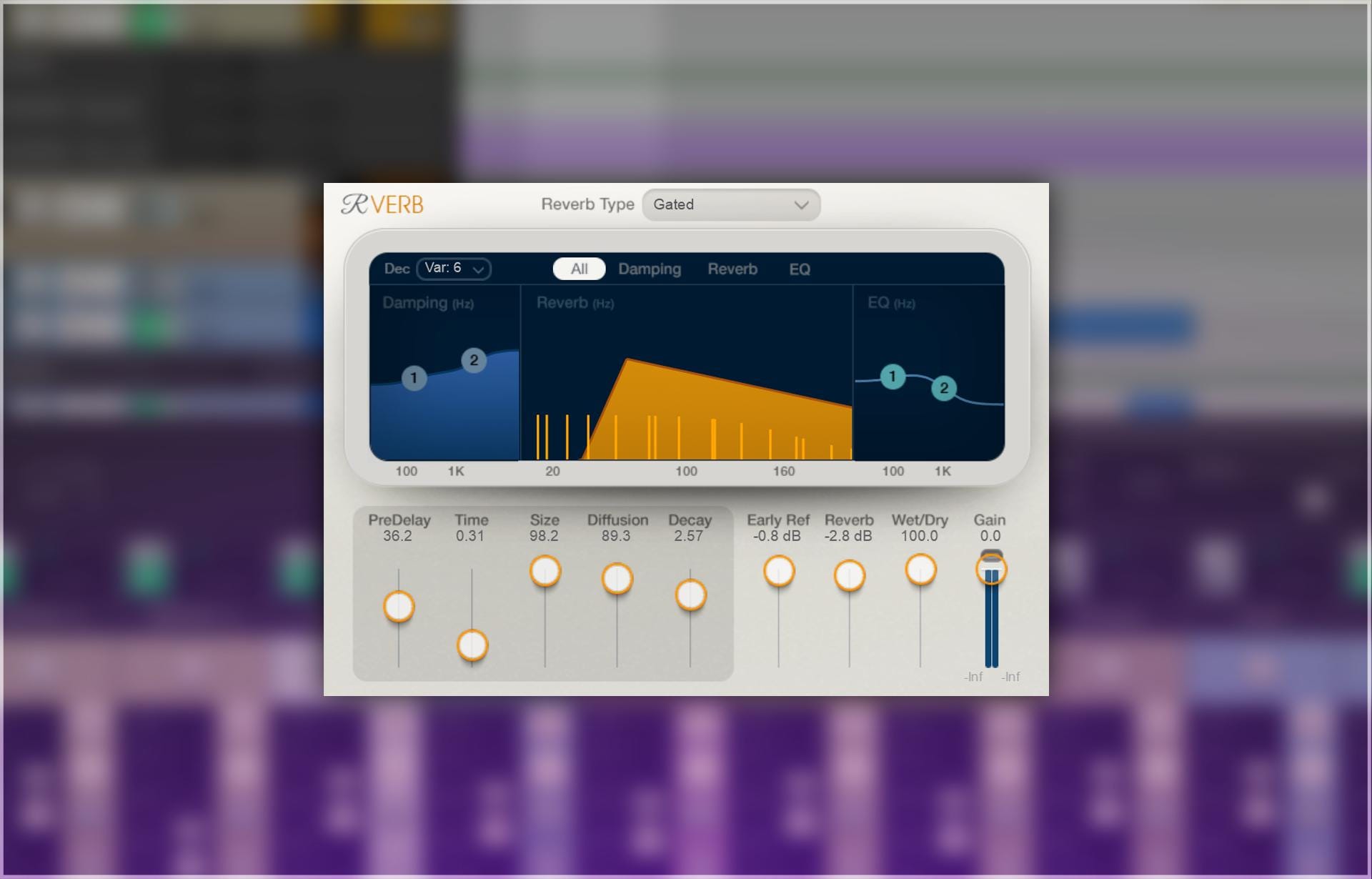Click the Decay slider knob
The height and width of the screenshot is (879, 1372).
pyautogui.click(x=690, y=595)
